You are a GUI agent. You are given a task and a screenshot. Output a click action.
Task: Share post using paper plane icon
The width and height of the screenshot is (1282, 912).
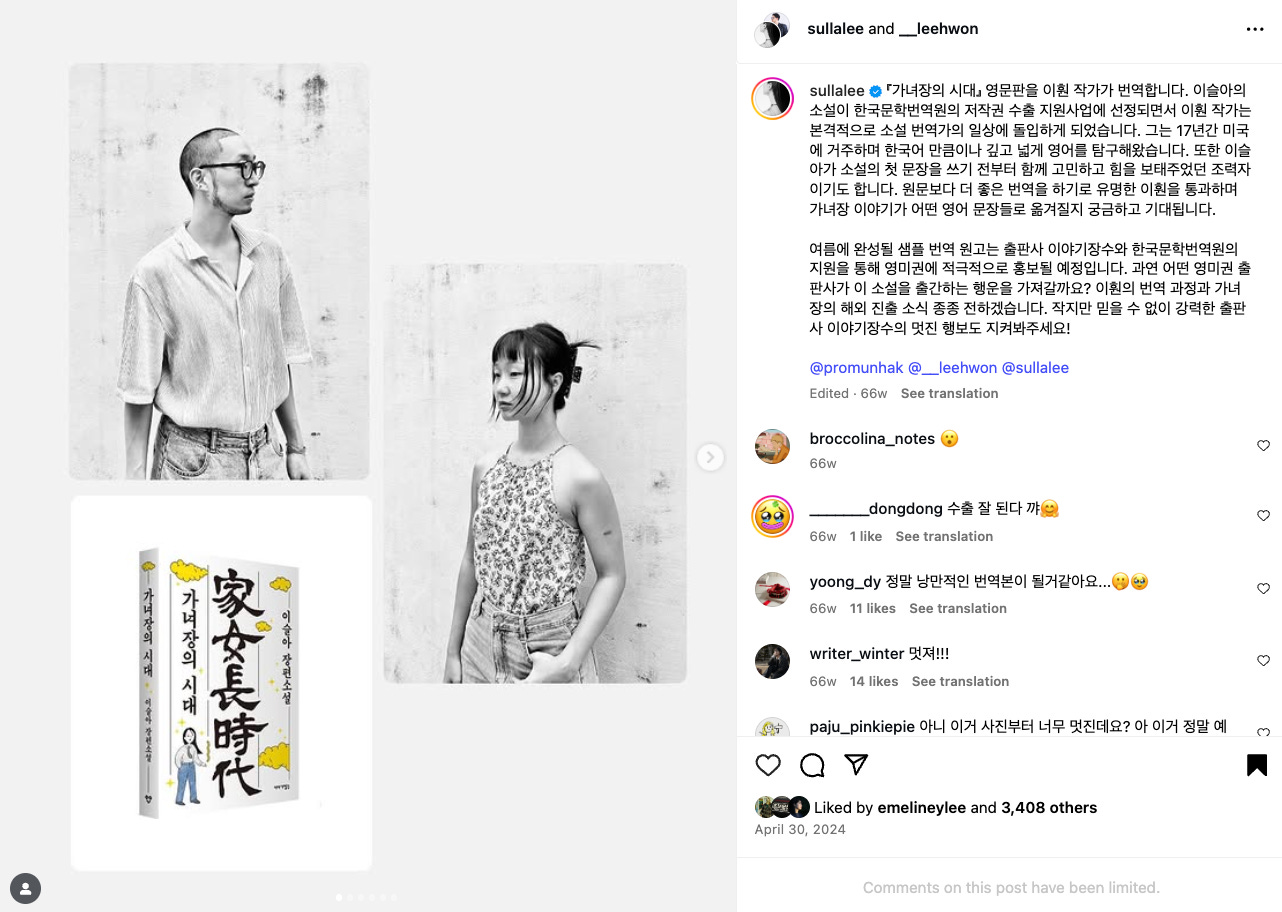click(x=856, y=765)
